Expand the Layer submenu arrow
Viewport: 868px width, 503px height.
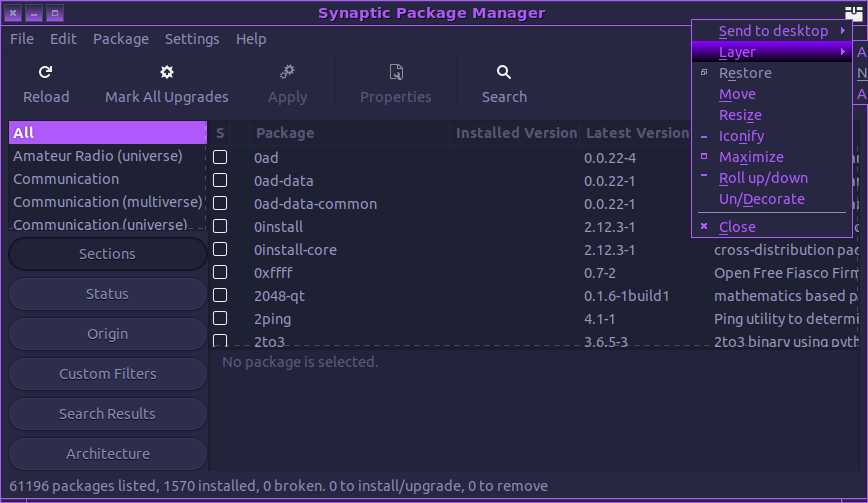click(843, 51)
